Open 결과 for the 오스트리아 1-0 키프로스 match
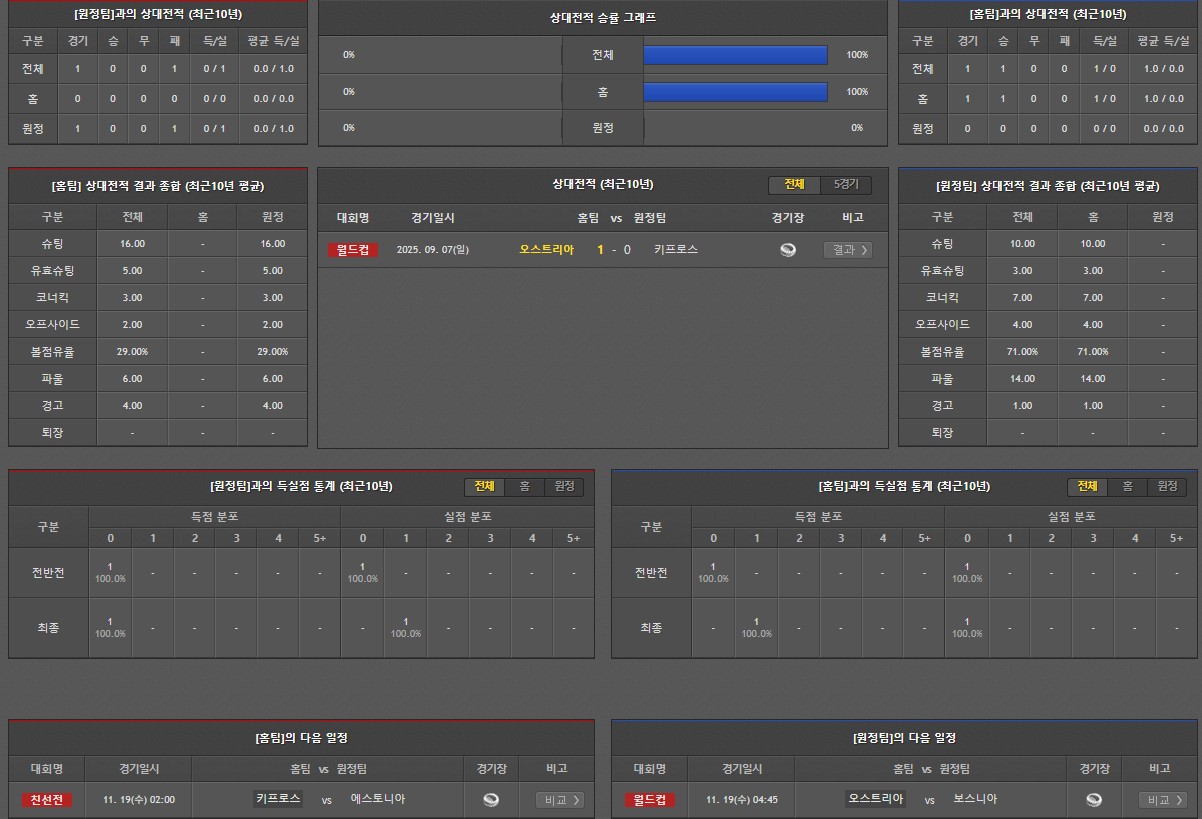The height and width of the screenshot is (819, 1202). point(848,250)
